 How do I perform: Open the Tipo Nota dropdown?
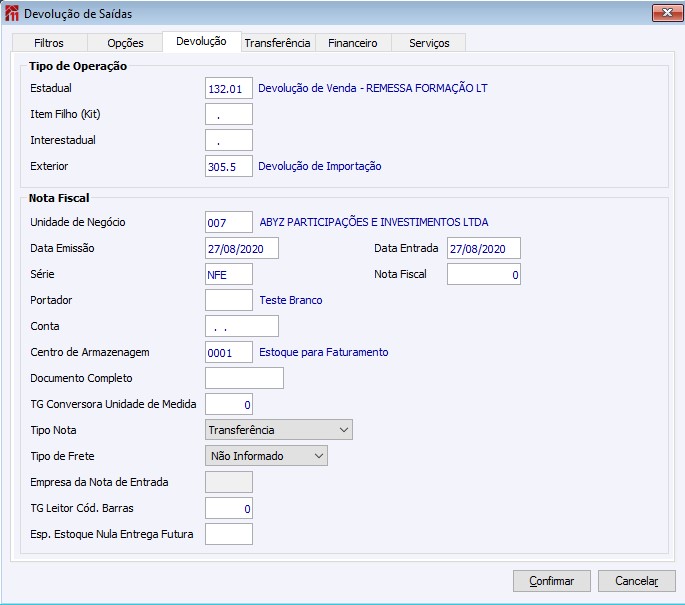[x=279, y=430]
